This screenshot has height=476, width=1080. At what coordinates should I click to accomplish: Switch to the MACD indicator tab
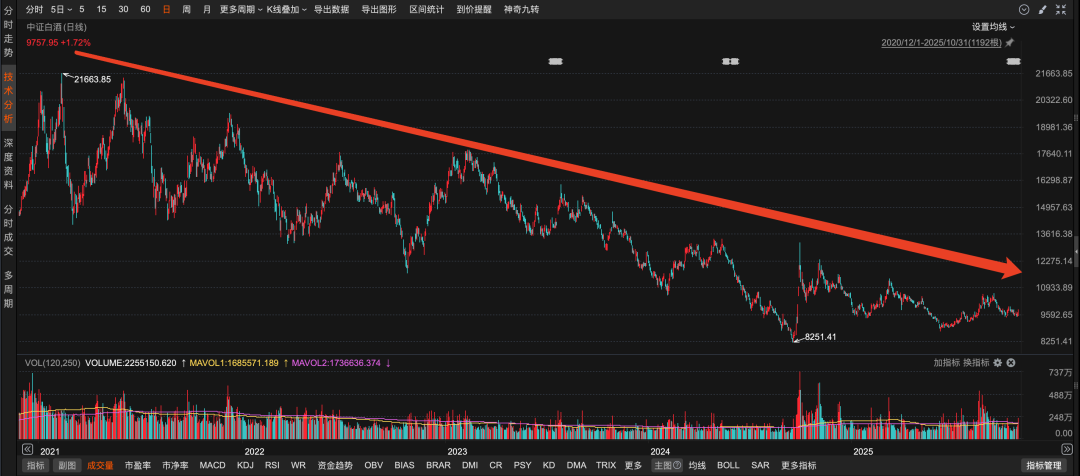[x=212, y=466]
